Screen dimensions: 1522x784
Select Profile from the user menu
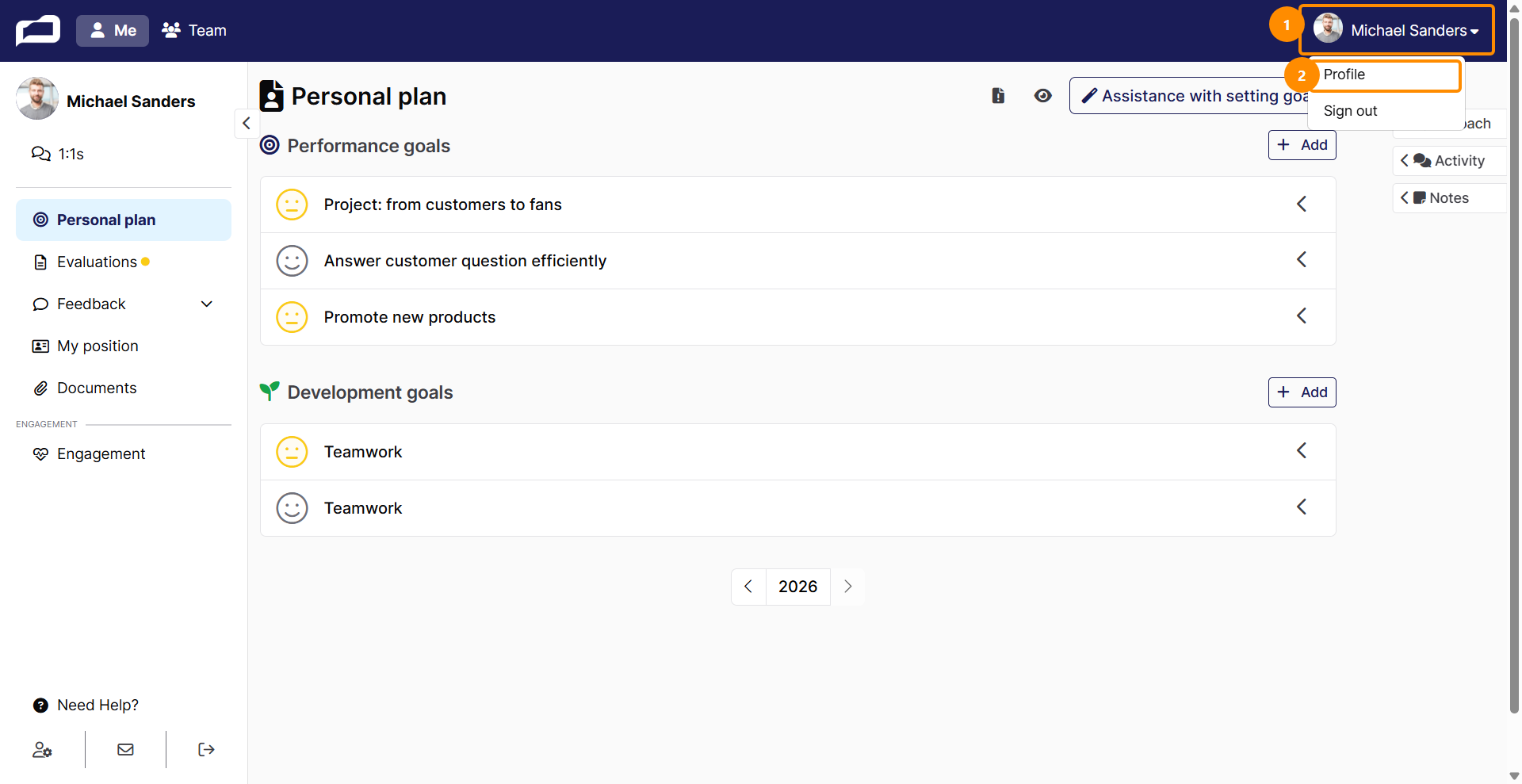coord(1384,75)
